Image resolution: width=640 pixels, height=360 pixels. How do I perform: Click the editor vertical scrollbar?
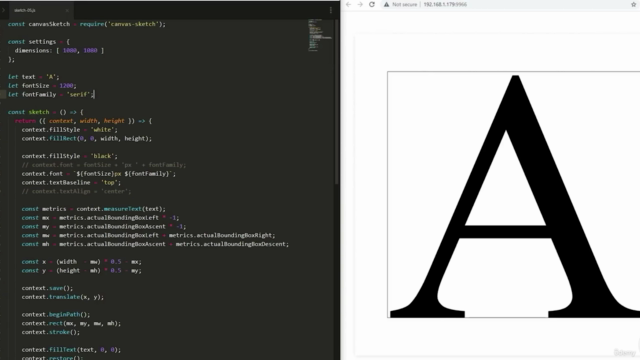tap(337, 102)
